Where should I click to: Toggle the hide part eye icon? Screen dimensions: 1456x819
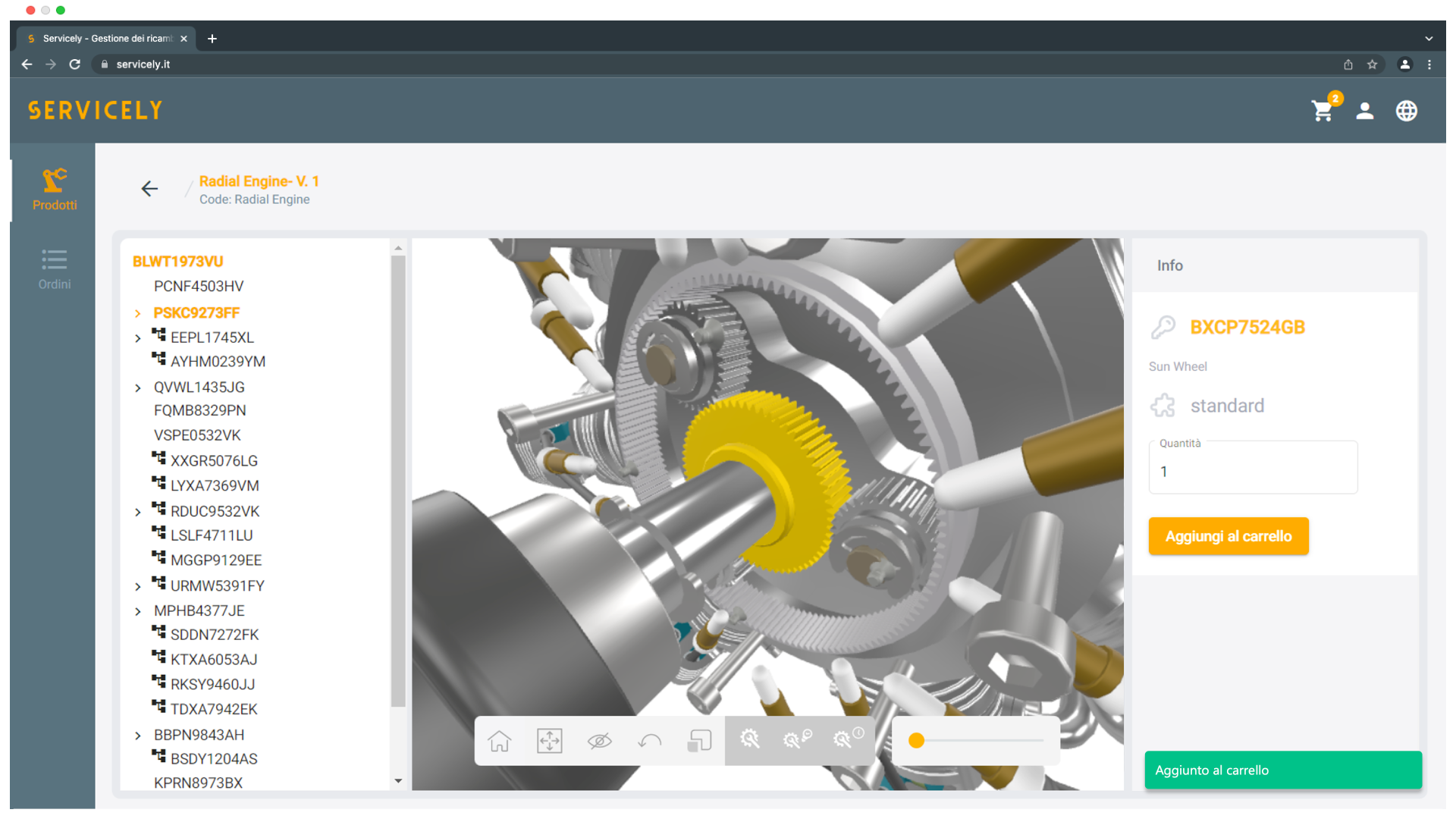[x=599, y=741]
